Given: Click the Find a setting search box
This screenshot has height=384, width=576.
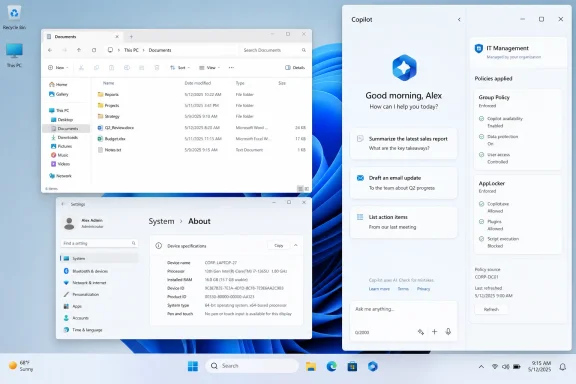Looking at the screenshot, I should point(99,243).
